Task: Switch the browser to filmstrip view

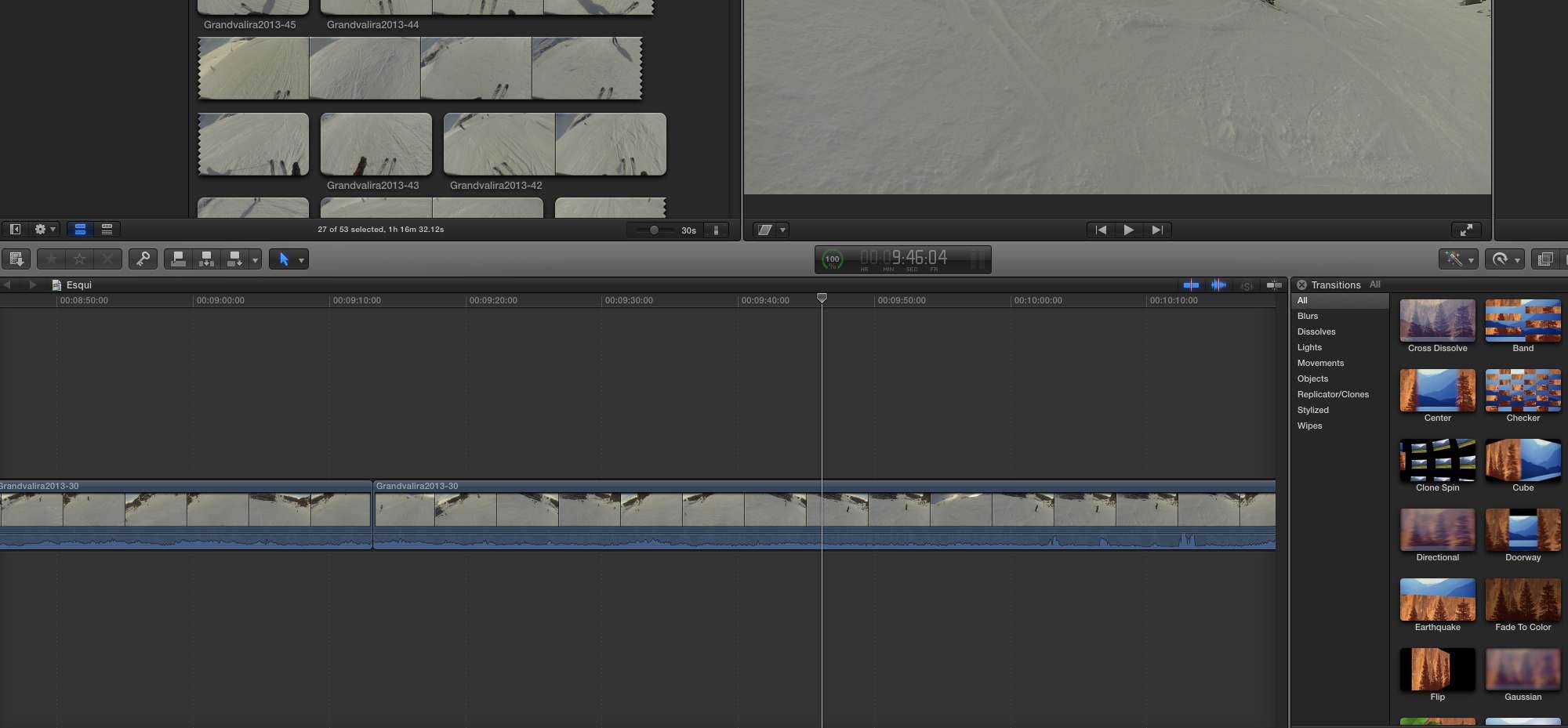Action: click(80, 230)
